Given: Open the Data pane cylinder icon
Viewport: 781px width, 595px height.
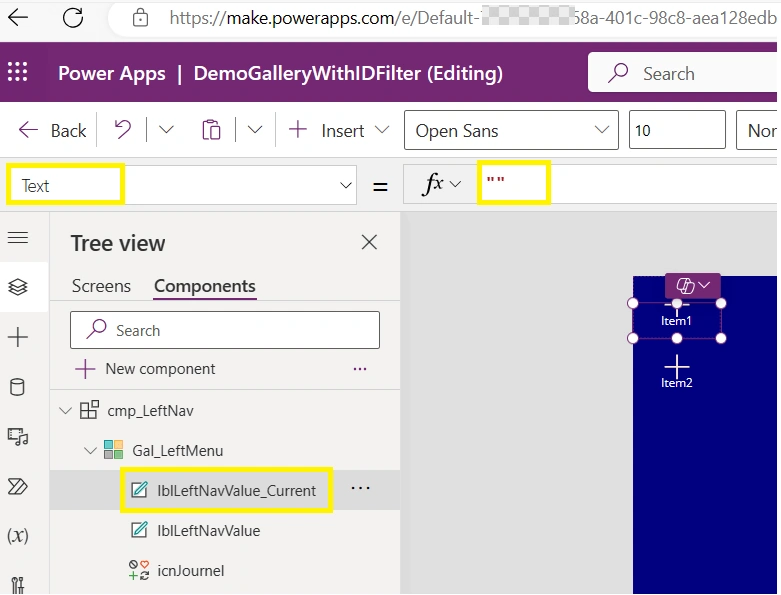Looking at the screenshot, I should click(x=17, y=387).
